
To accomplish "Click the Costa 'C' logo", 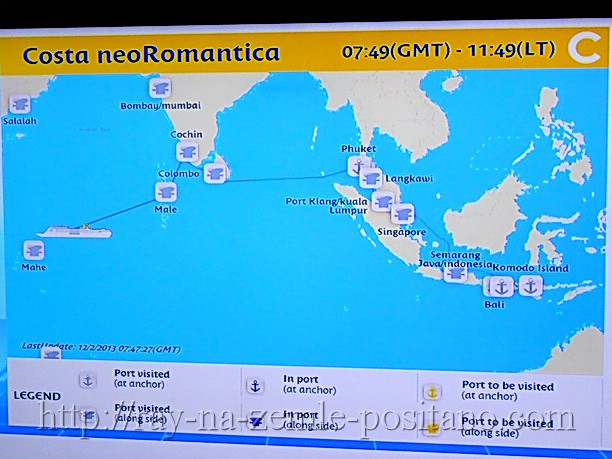I will point(584,48).
